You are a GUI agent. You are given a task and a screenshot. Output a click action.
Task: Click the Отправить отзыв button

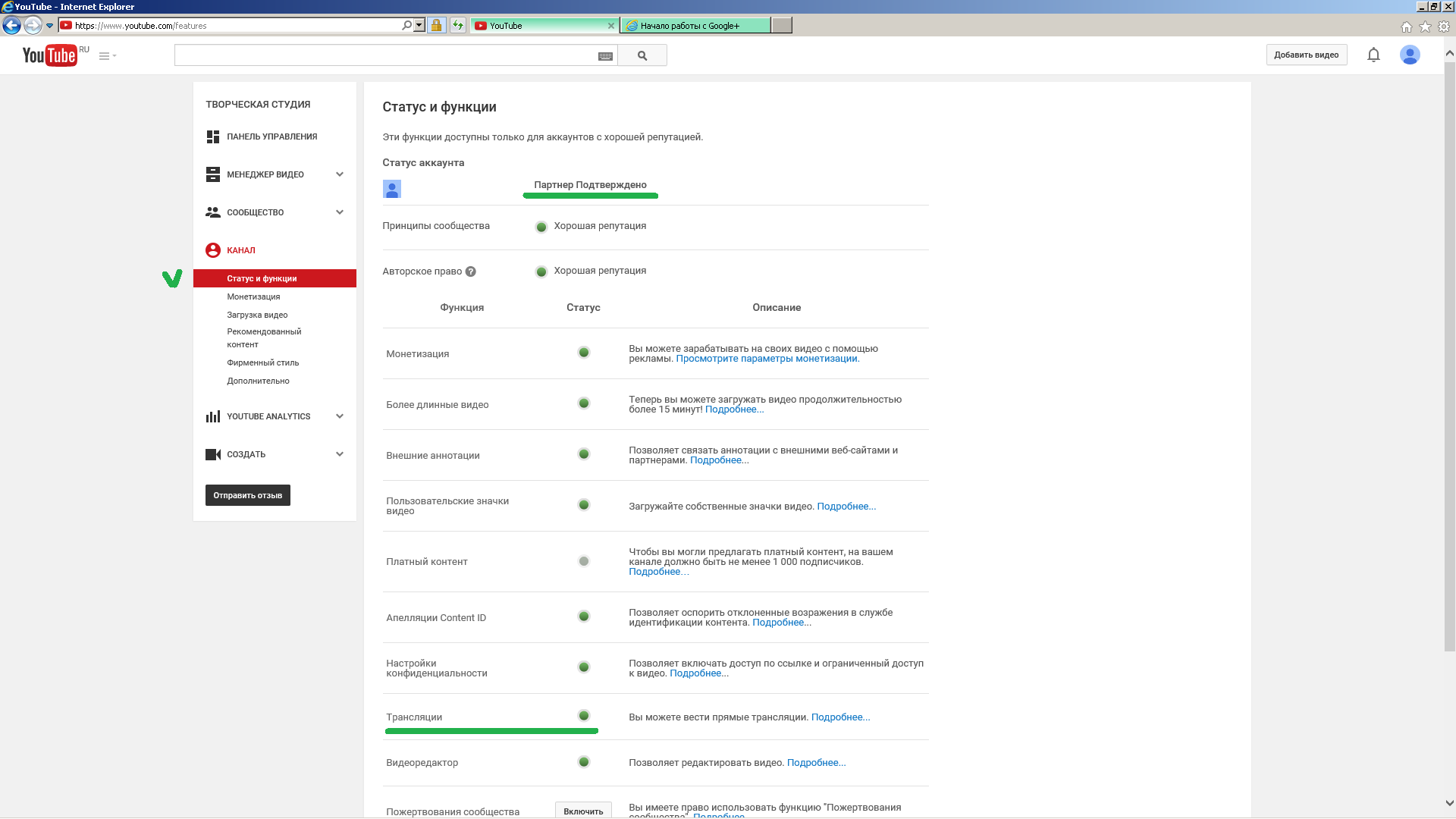click(x=248, y=495)
